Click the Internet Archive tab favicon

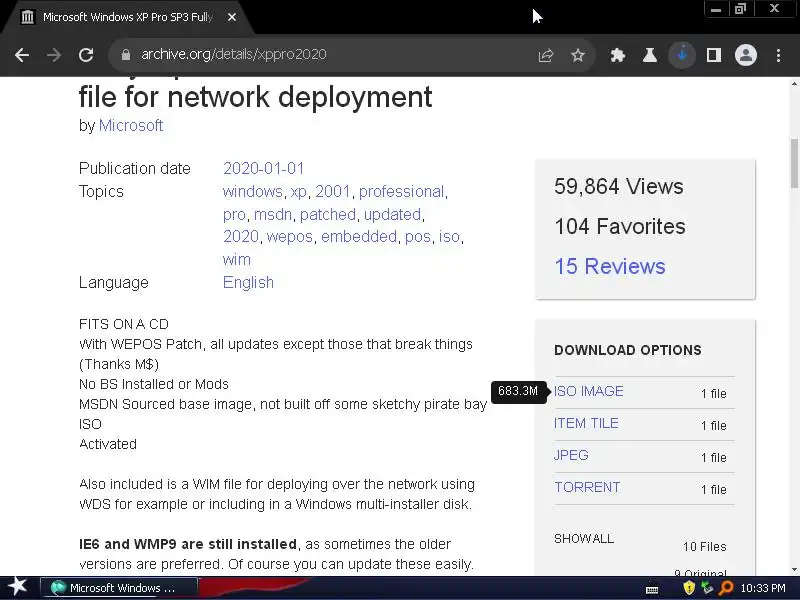(x=28, y=17)
